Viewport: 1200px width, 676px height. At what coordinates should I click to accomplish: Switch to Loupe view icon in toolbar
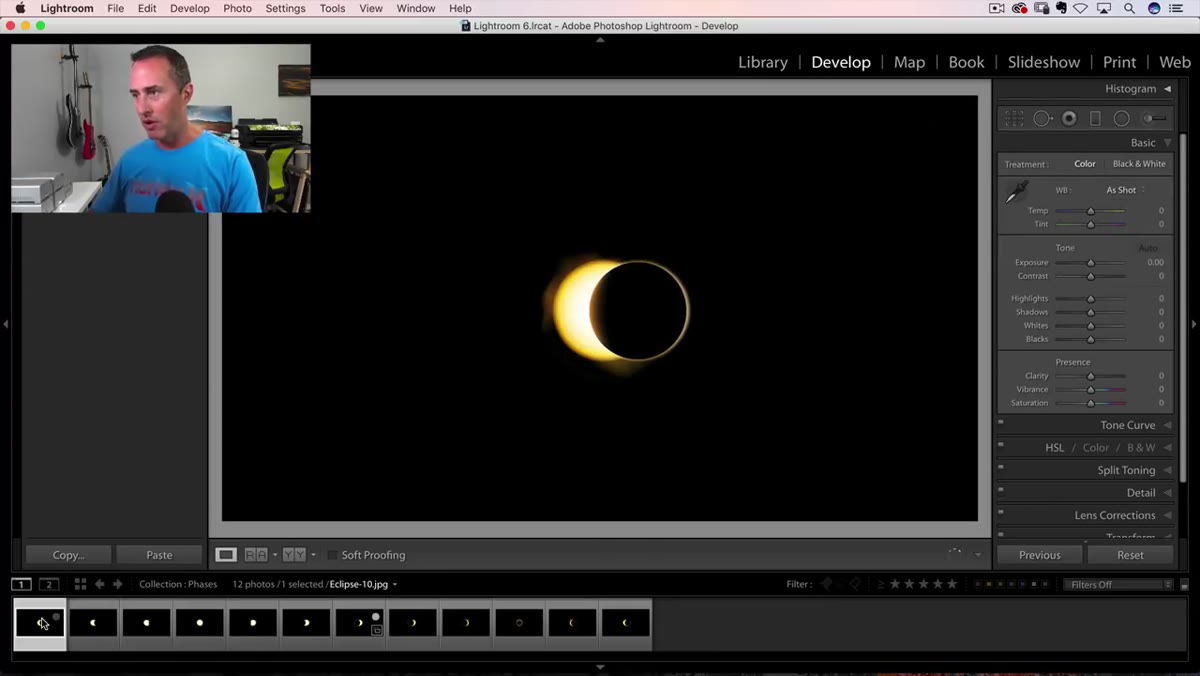pos(226,554)
